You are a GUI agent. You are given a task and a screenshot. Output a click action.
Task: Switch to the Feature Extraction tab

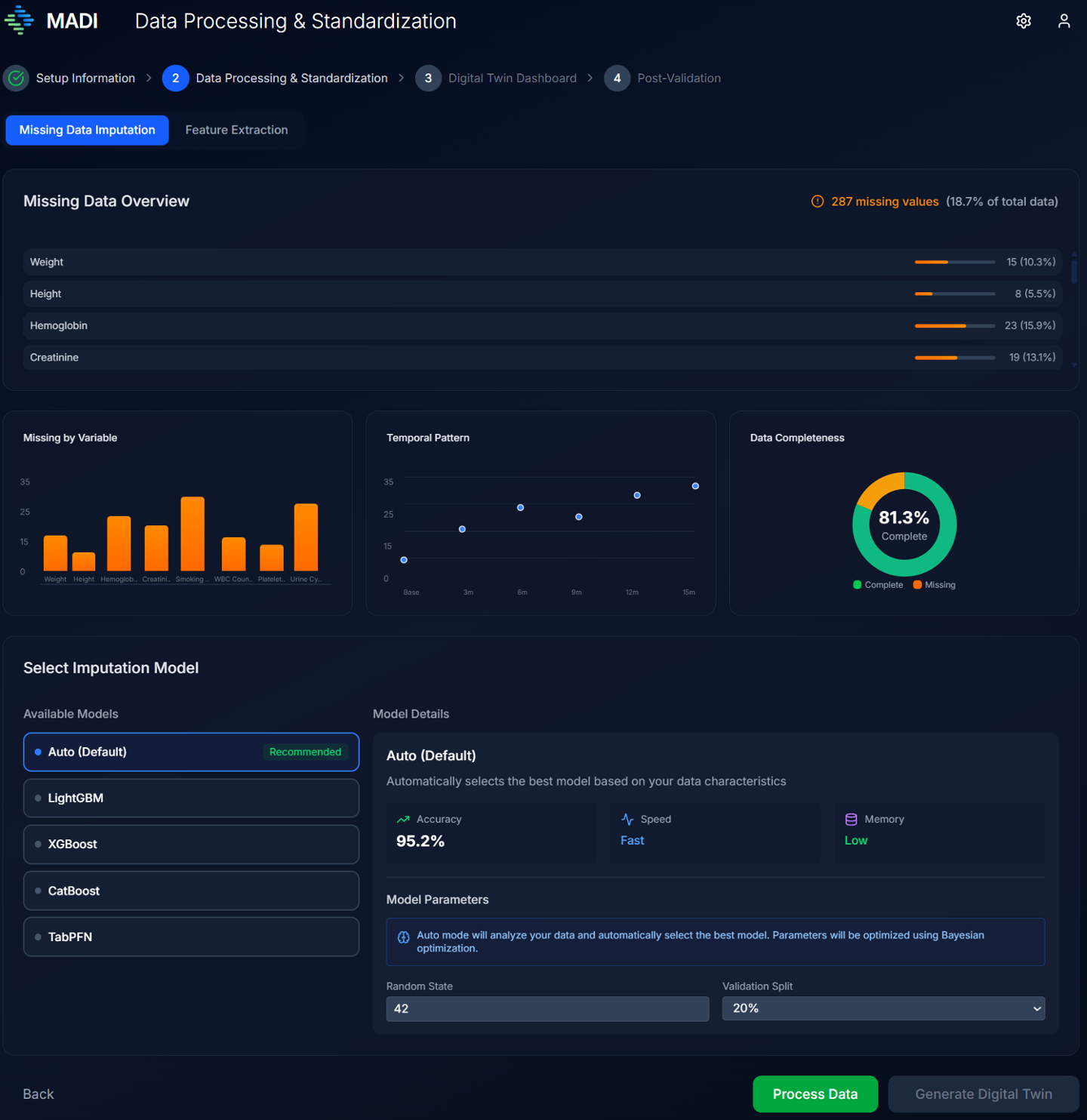pos(236,131)
